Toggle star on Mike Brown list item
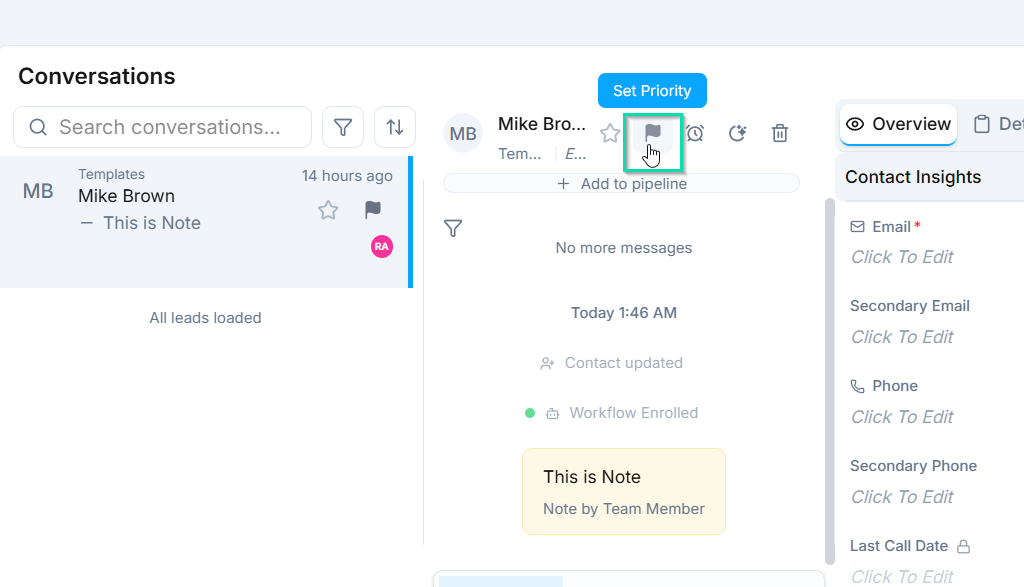 tap(328, 210)
